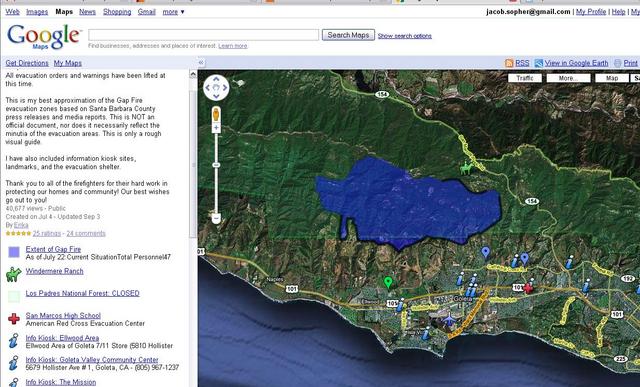Select the Street View pegman icon
640x387 pixels.
216,115
